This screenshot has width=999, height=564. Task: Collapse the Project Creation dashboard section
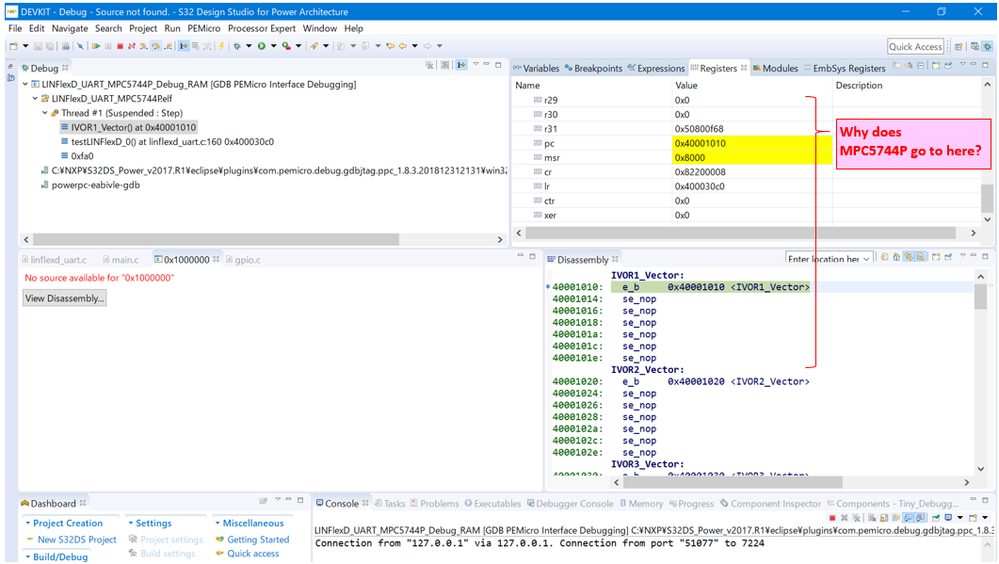click(x=28, y=523)
